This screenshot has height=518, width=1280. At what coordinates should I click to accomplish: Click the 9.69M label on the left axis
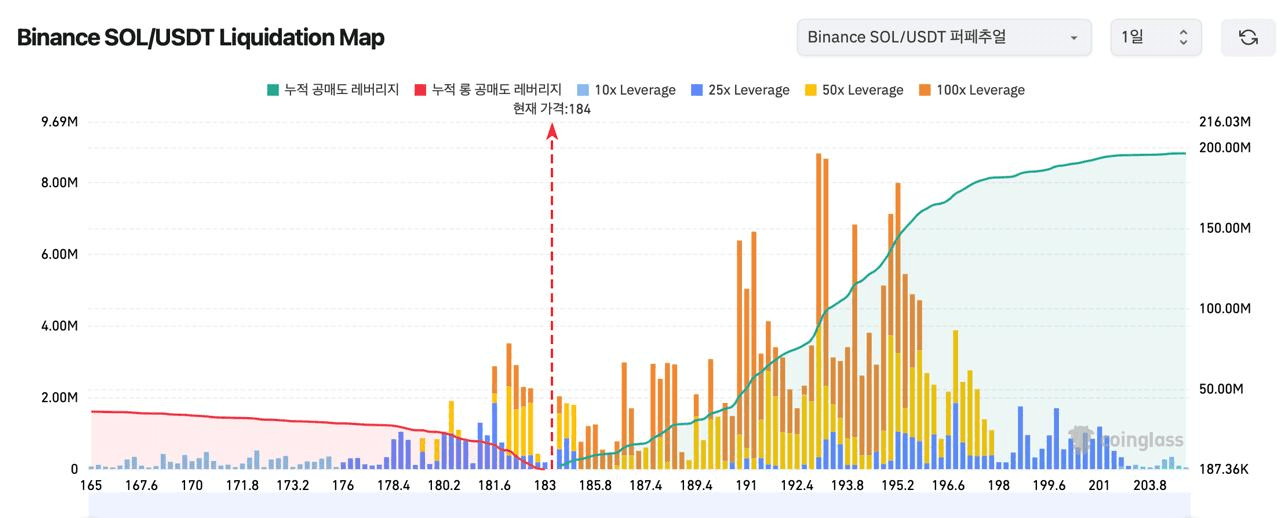coord(59,122)
